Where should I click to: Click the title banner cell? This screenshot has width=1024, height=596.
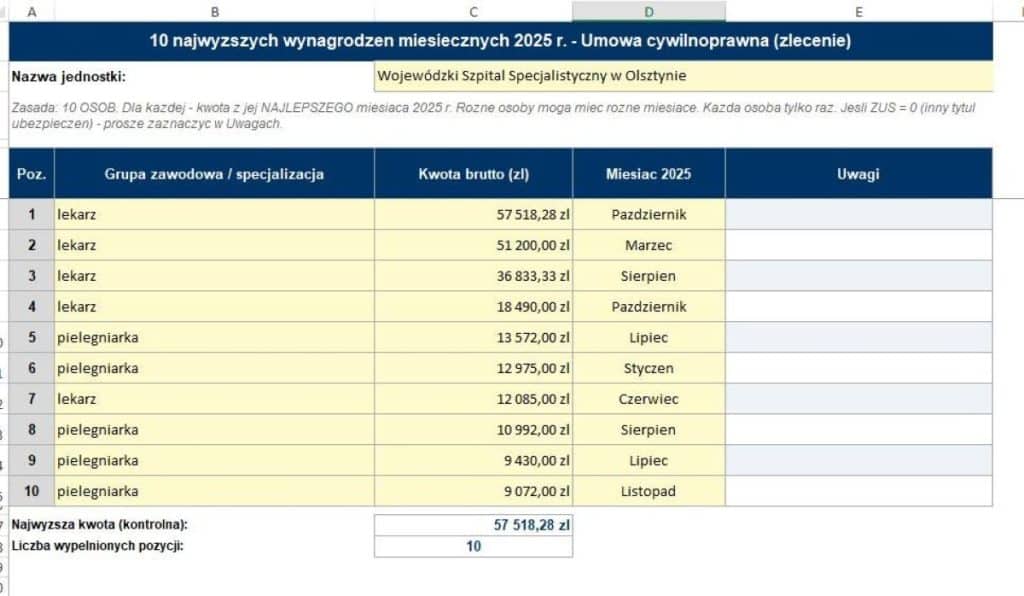pos(501,40)
